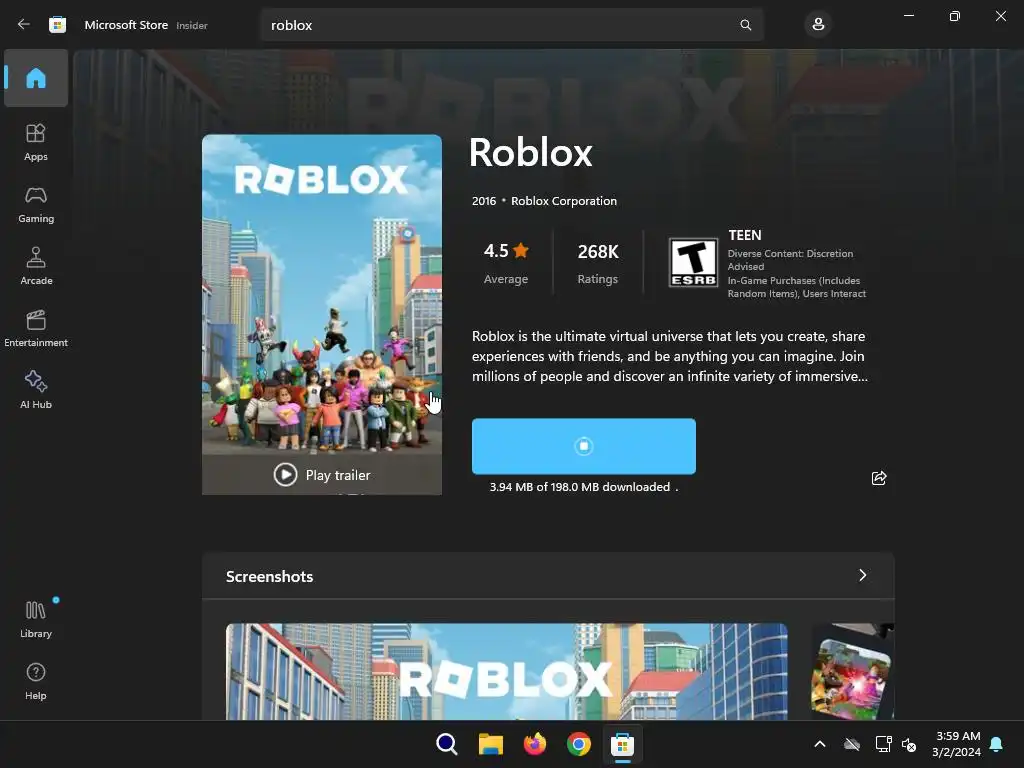Click the Microsoft Store logo icon

[57, 25]
